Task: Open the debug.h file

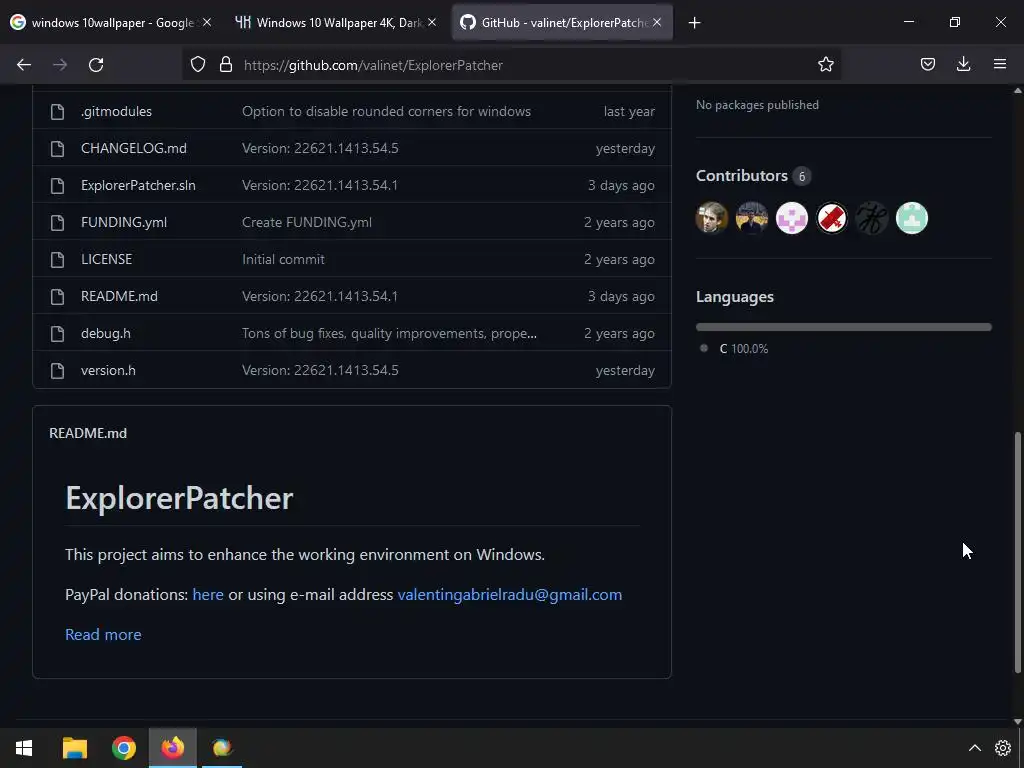Action: [x=106, y=333]
